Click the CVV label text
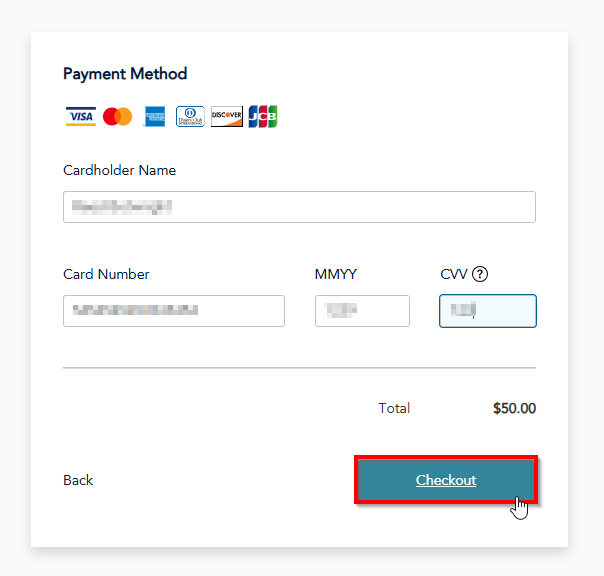The height and width of the screenshot is (576, 604). [x=454, y=274]
